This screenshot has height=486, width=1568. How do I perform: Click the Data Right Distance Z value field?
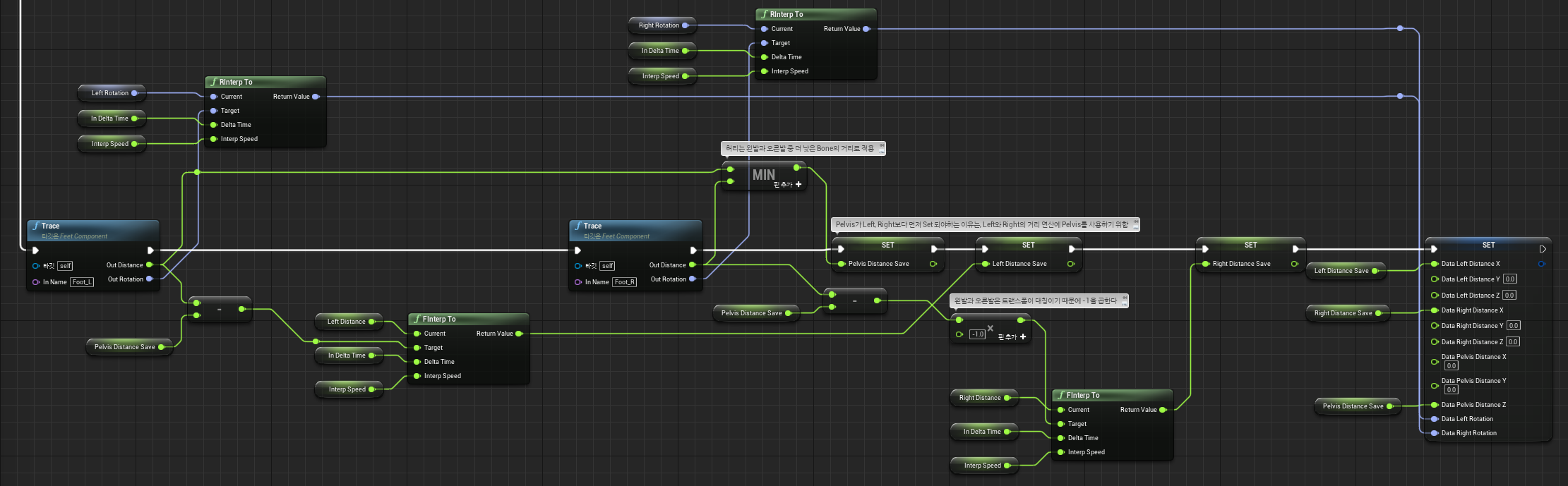pyautogui.click(x=1513, y=342)
